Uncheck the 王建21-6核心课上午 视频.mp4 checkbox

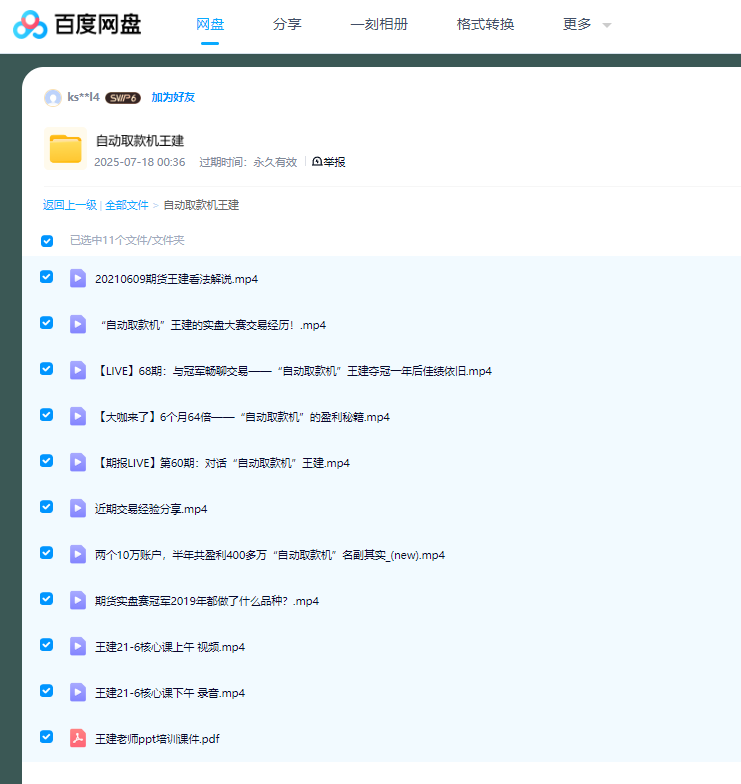click(x=46, y=644)
